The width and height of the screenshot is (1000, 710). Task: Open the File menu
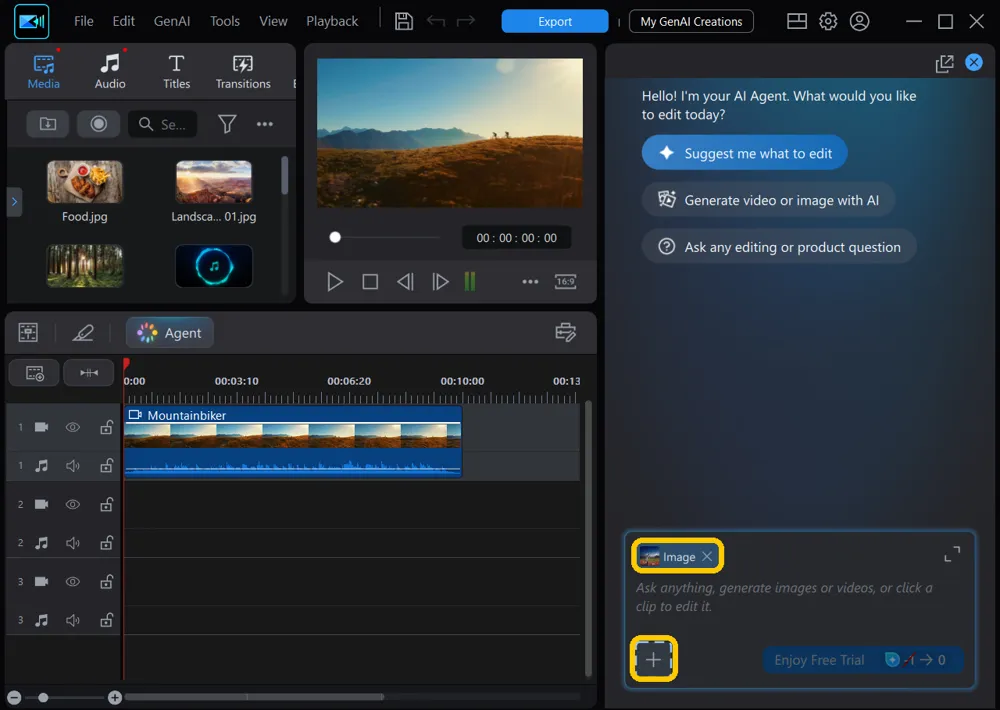(x=84, y=21)
